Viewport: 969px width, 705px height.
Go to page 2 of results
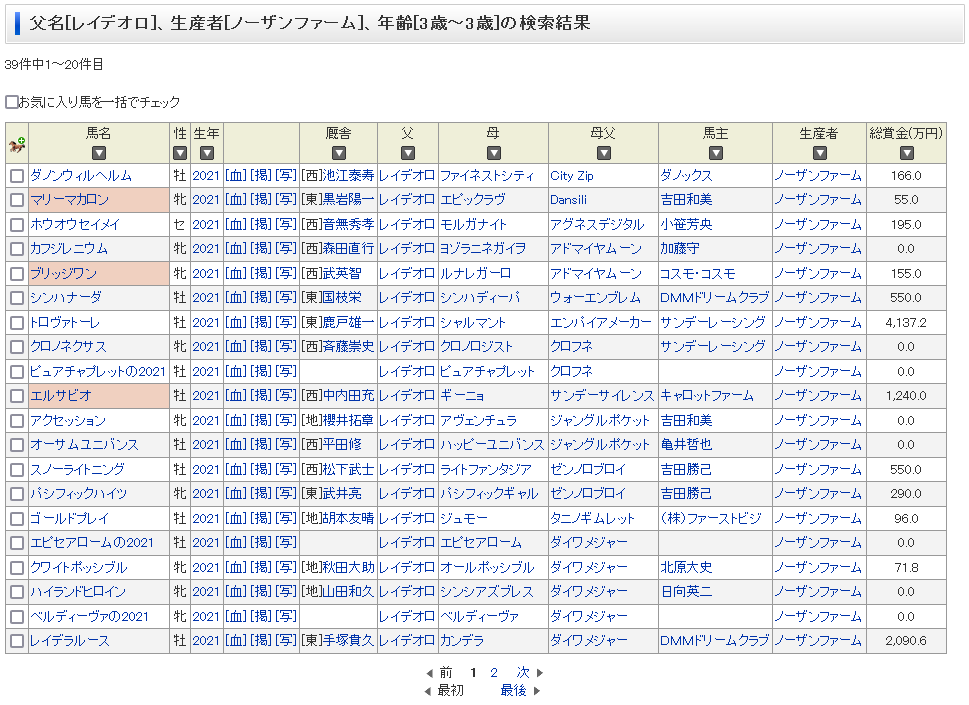[x=494, y=673]
